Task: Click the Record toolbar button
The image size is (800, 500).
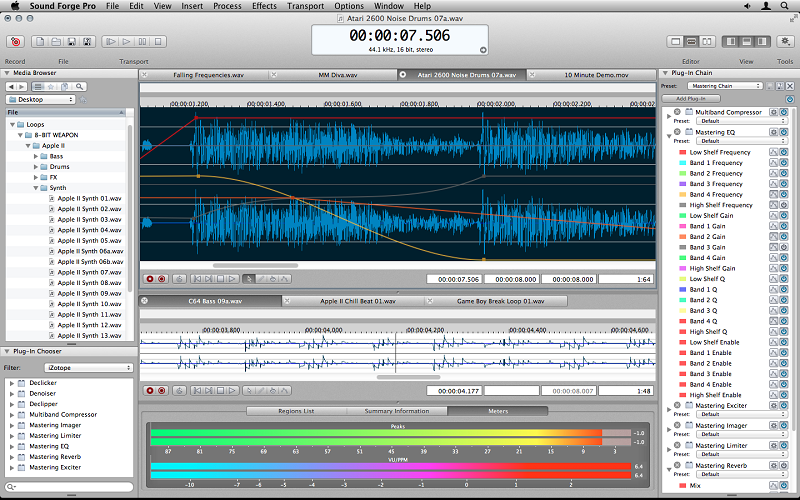Action: (x=16, y=41)
